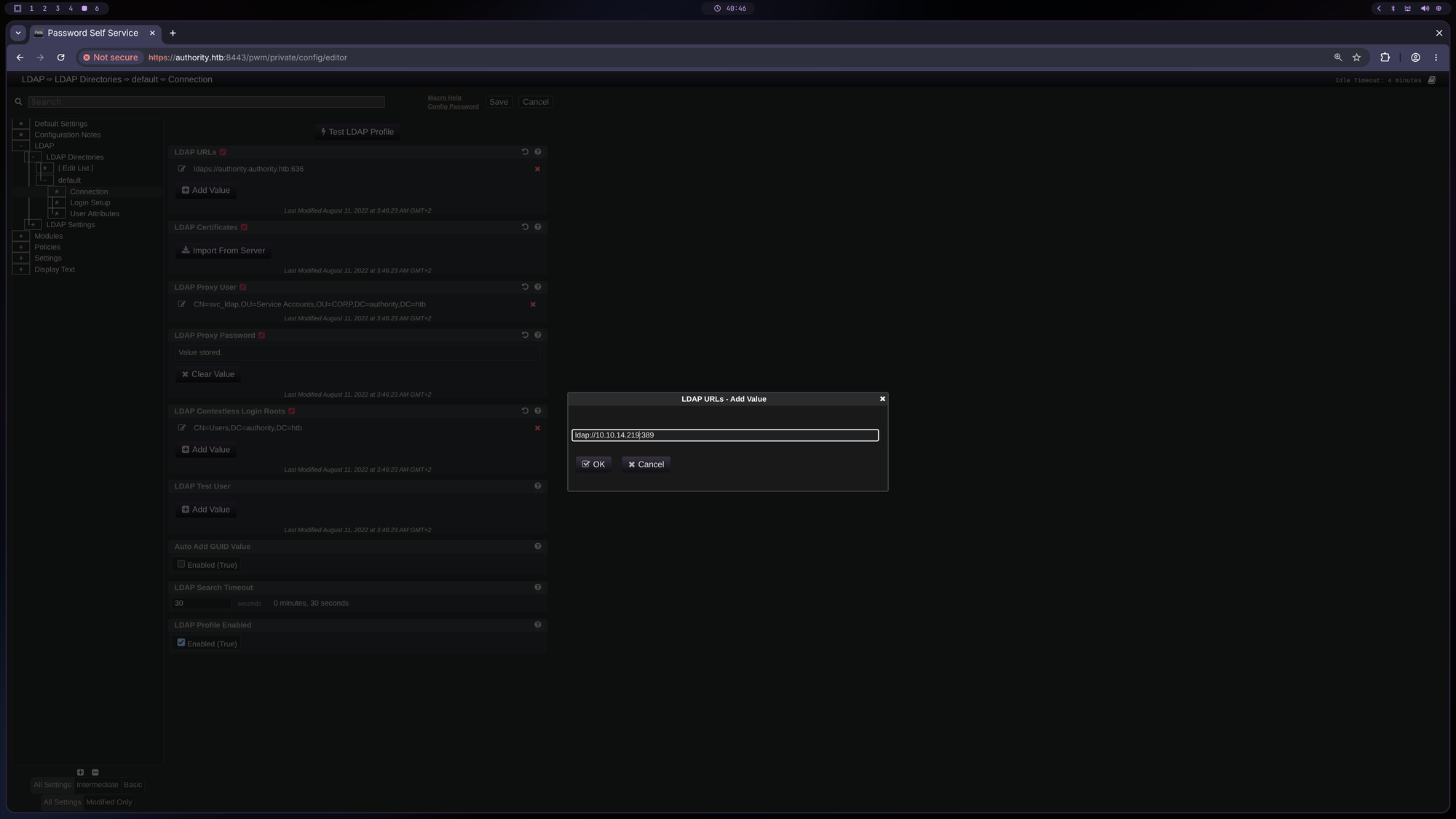Screen dimensions: 1456x819
Task: Bookmark this page with the star icon
Action: tap(1356, 58)
